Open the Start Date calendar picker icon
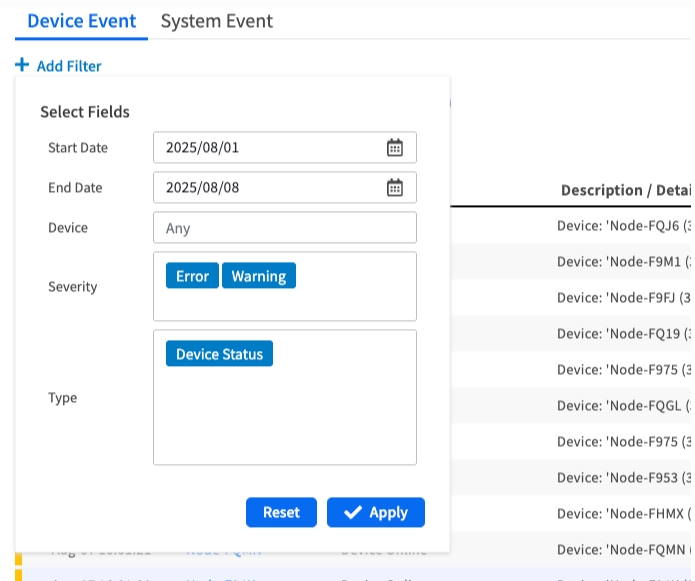This screenshot has width=695, height=581. pyautogui.click(x=395, y=148)
